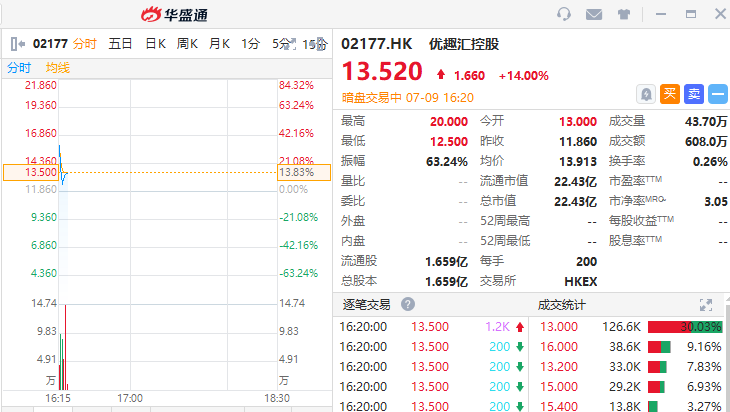Select the 周K chart tab
730x412 pixels.
click(x=188, y=44)
